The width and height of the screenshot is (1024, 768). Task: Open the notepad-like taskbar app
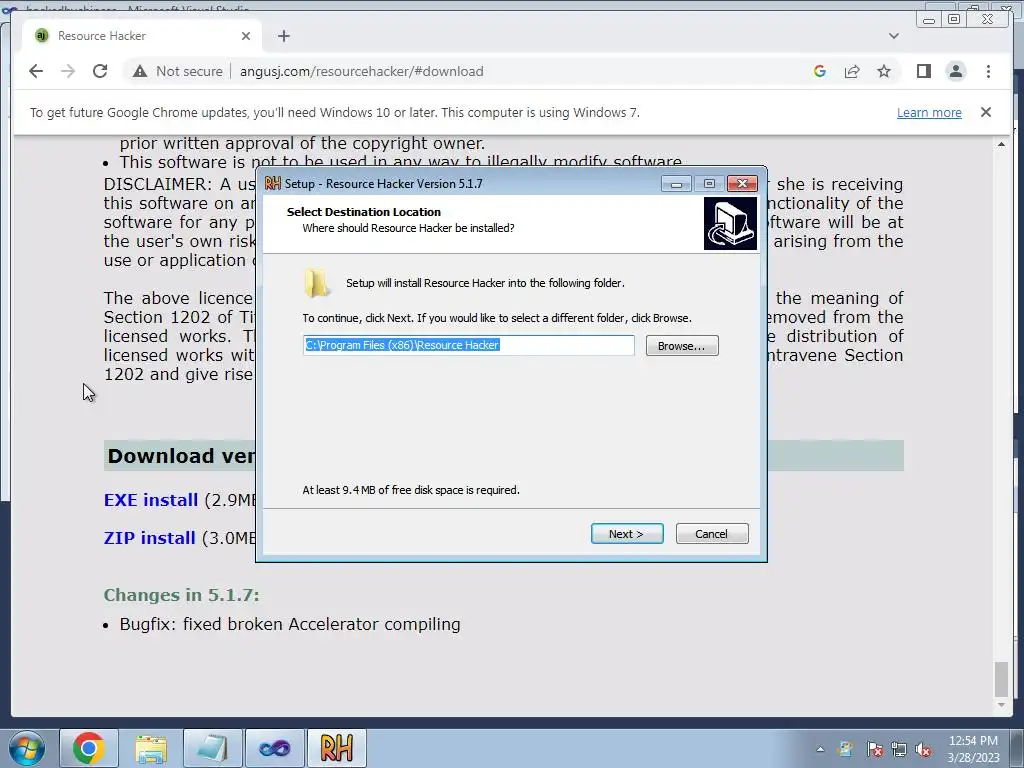(212, 748)
